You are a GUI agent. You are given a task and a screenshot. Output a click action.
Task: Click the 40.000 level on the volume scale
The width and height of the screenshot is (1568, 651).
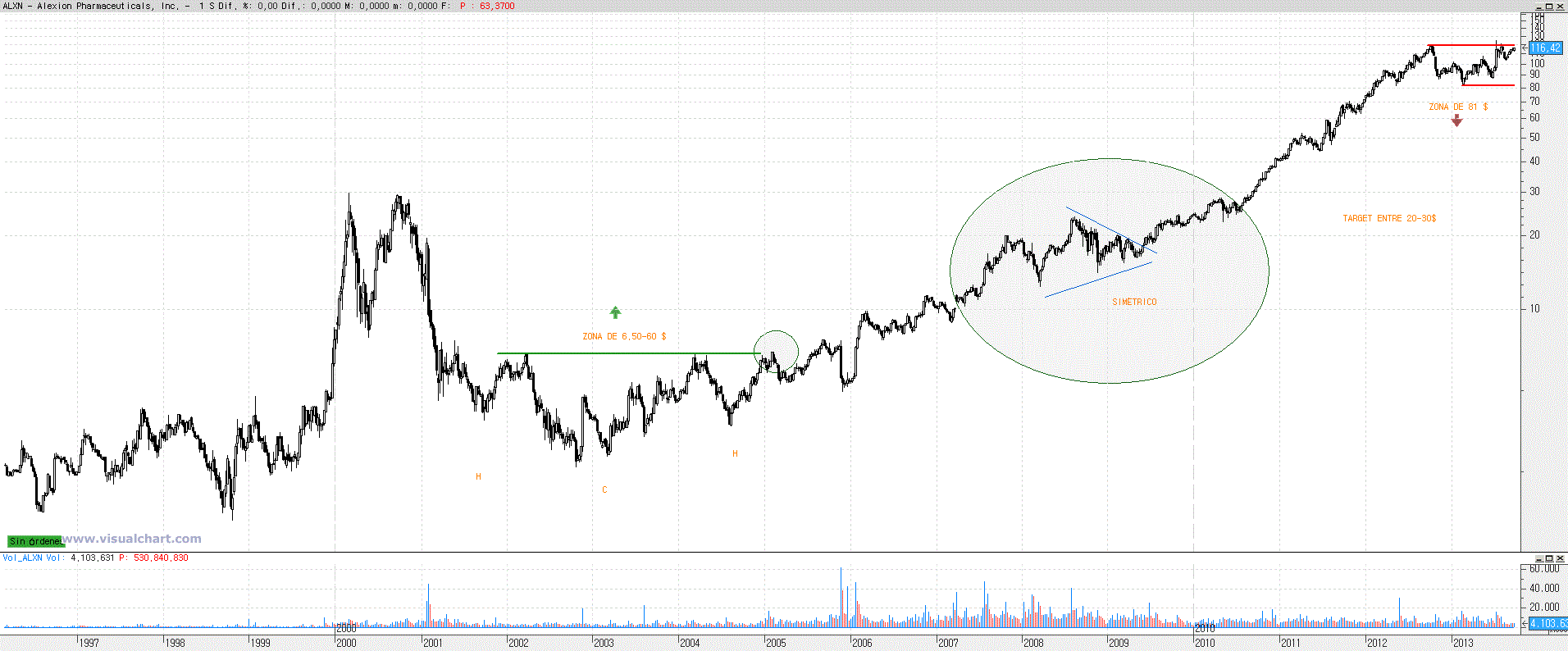(x=1544, y=588)
